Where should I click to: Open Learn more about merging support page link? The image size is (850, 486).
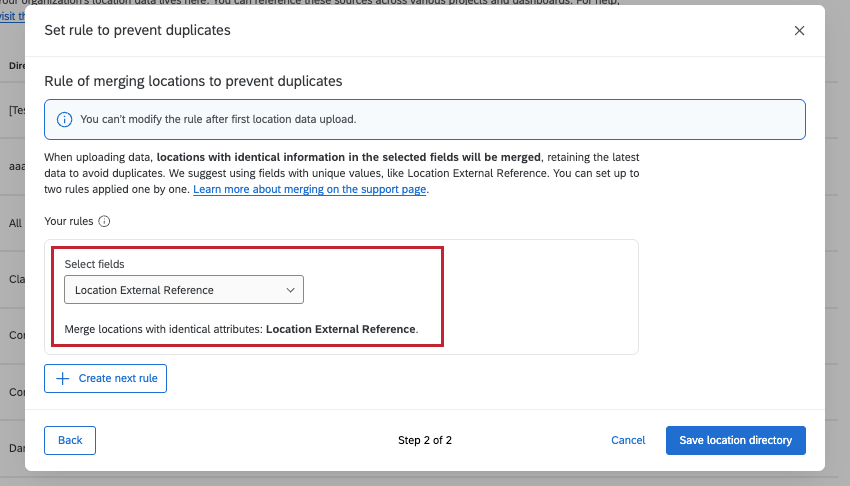point(310,189)
